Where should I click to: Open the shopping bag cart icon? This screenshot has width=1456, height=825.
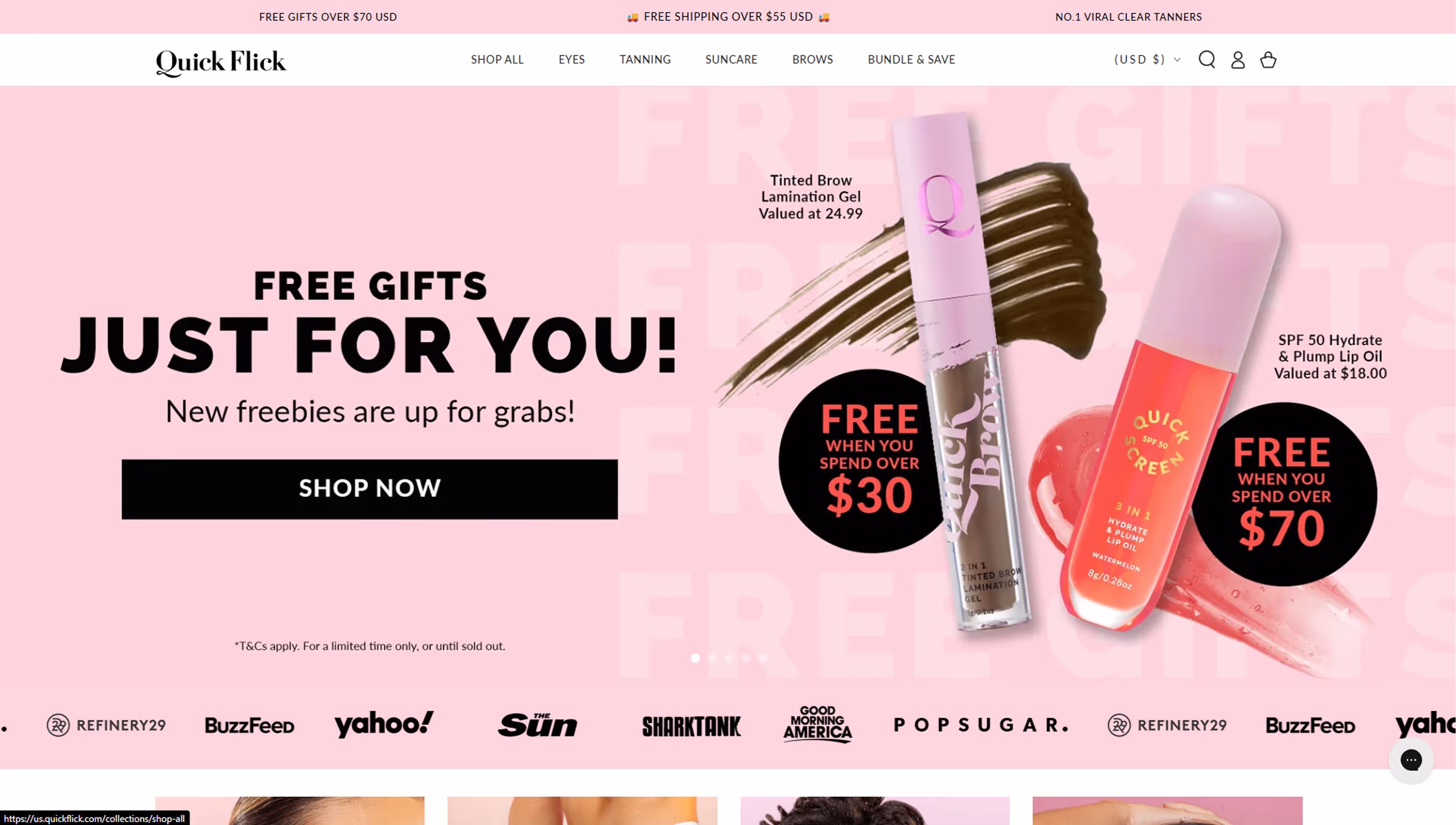1268,60
